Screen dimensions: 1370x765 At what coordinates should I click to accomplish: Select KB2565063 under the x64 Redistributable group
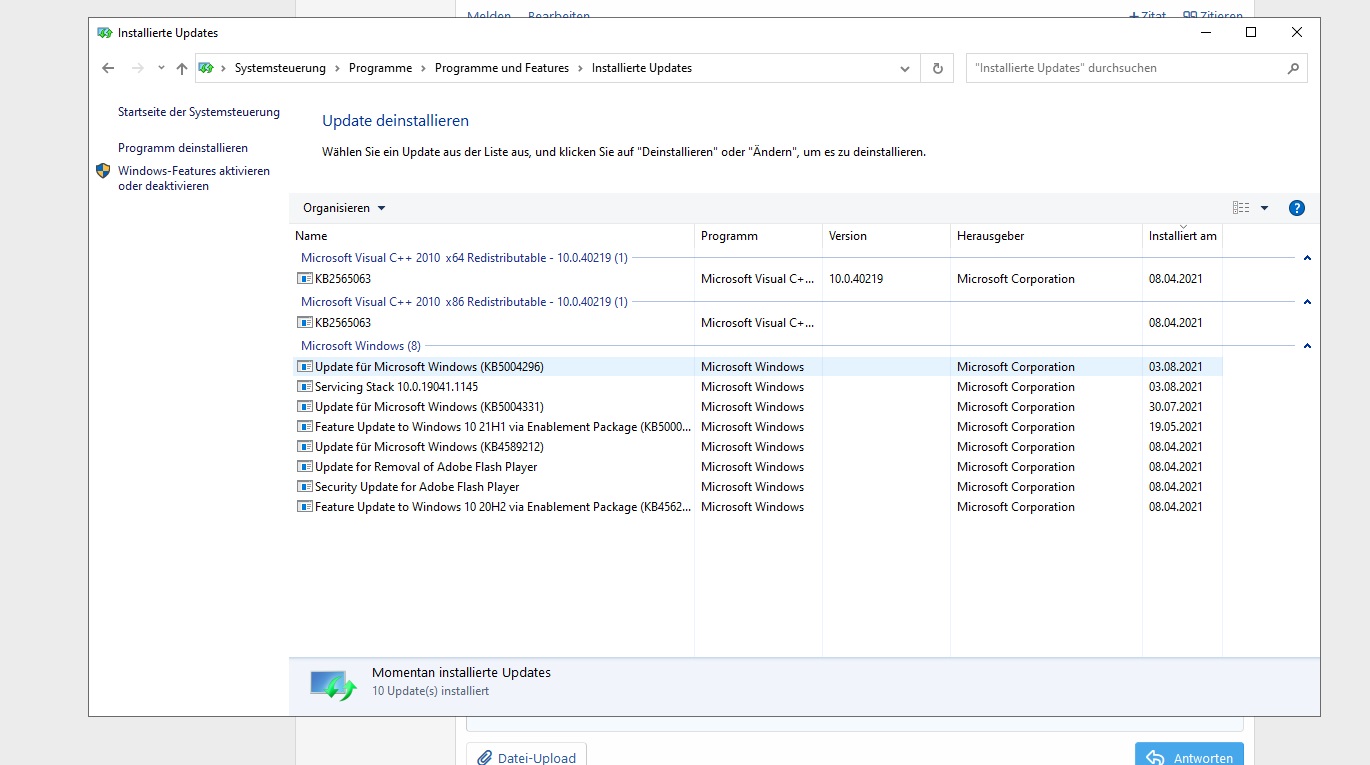click(x=758, y=279)
